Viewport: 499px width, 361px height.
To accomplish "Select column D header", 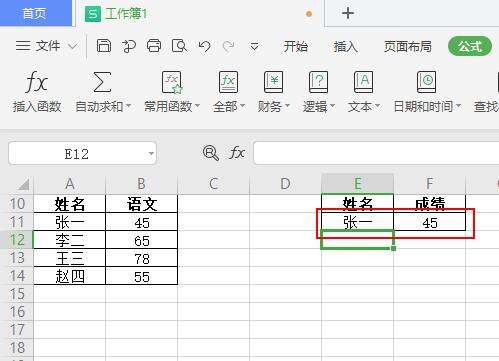I will (x=285, y=184).
